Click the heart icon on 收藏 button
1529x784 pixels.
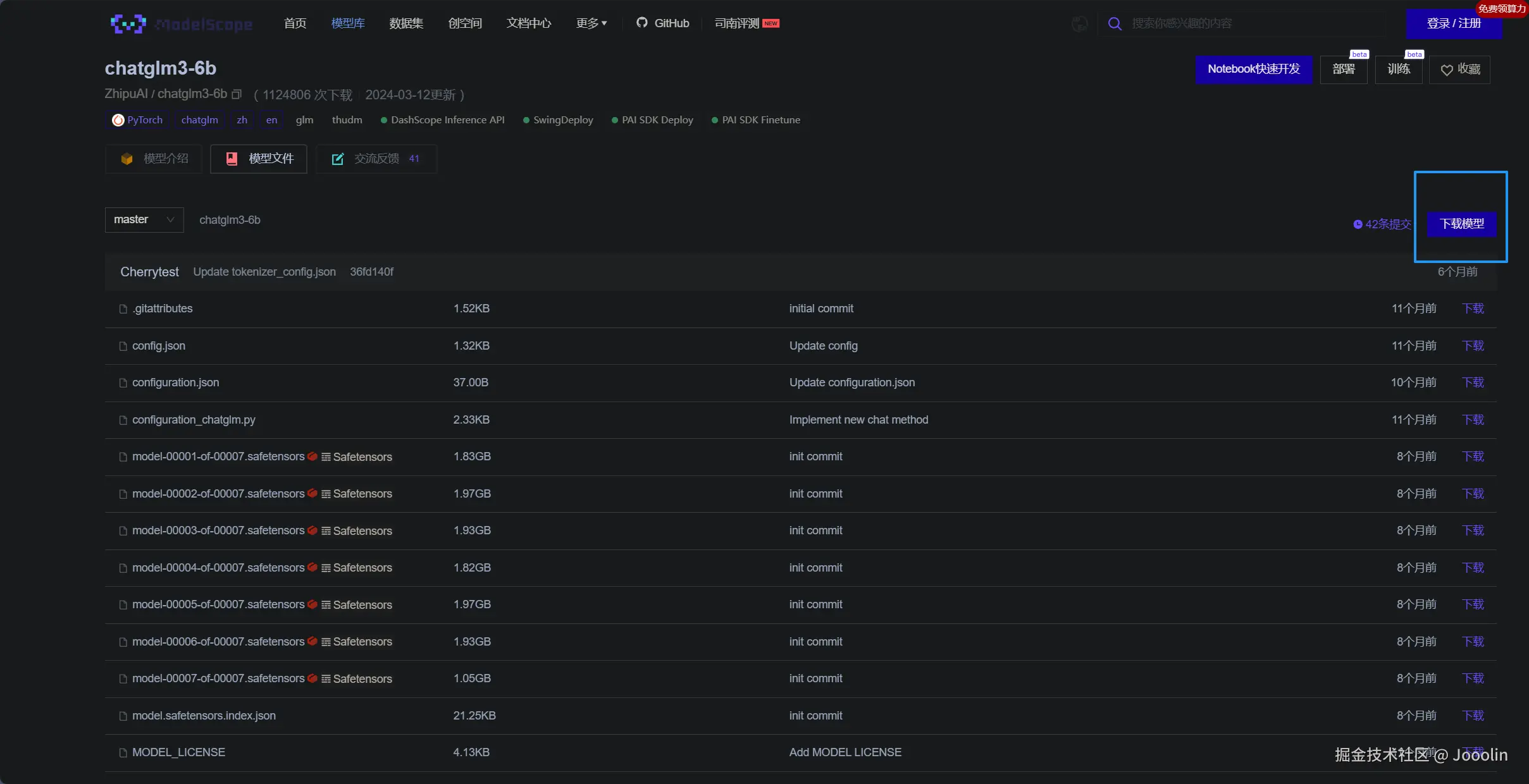click(1446, 70)
